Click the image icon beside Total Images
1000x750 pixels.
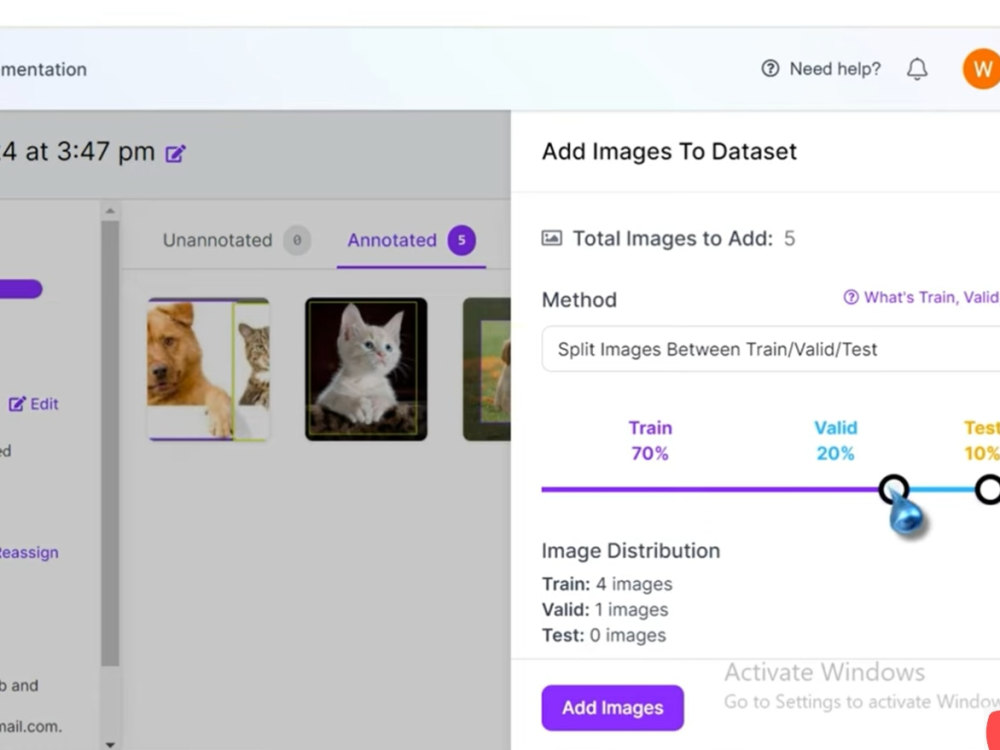click(552, 239)
